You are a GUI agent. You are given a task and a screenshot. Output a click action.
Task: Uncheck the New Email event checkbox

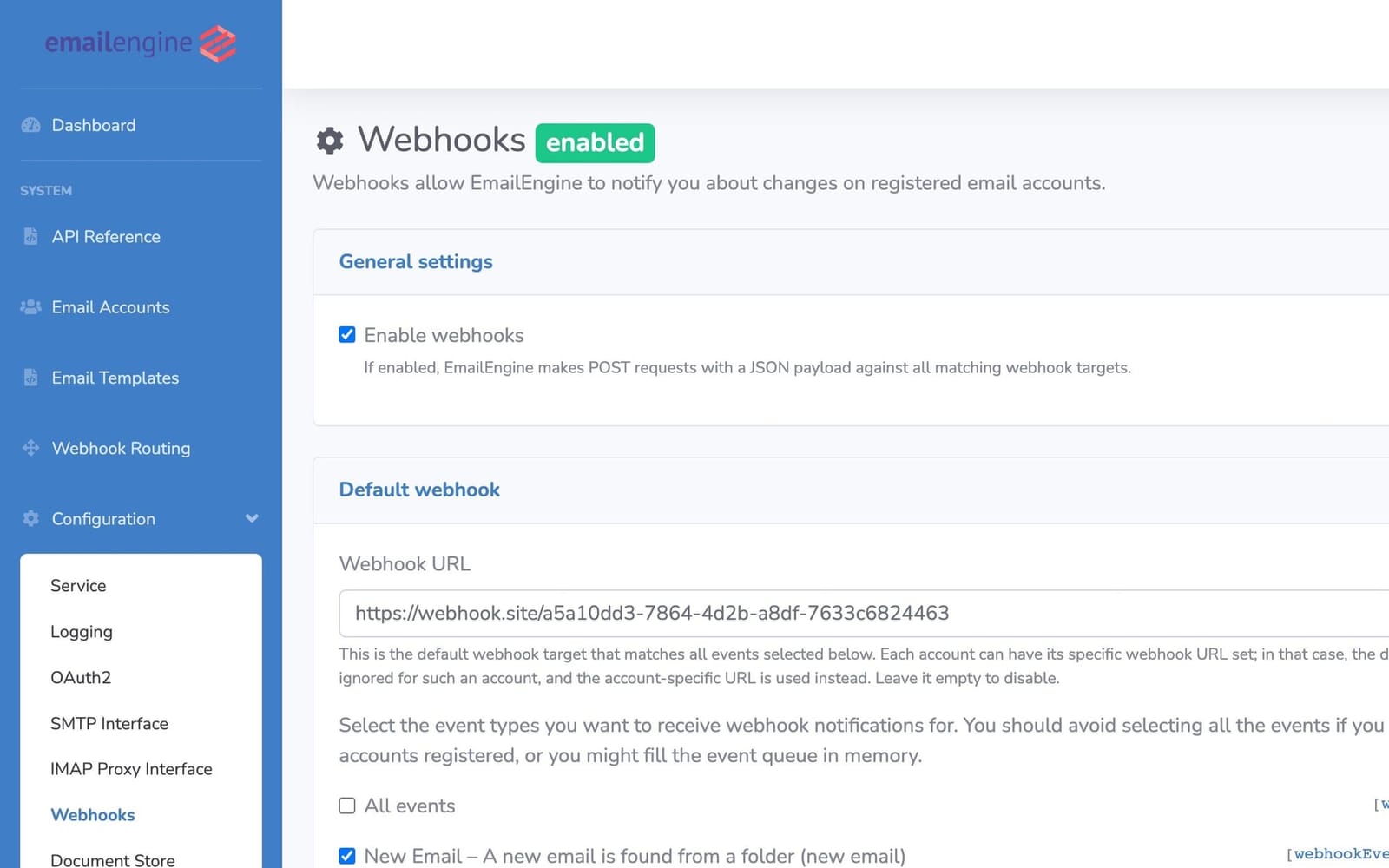pos(347,856)
